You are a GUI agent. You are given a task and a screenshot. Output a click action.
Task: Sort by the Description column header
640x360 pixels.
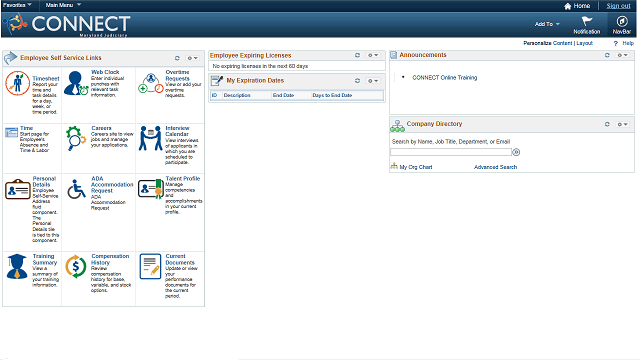point(237,95)
